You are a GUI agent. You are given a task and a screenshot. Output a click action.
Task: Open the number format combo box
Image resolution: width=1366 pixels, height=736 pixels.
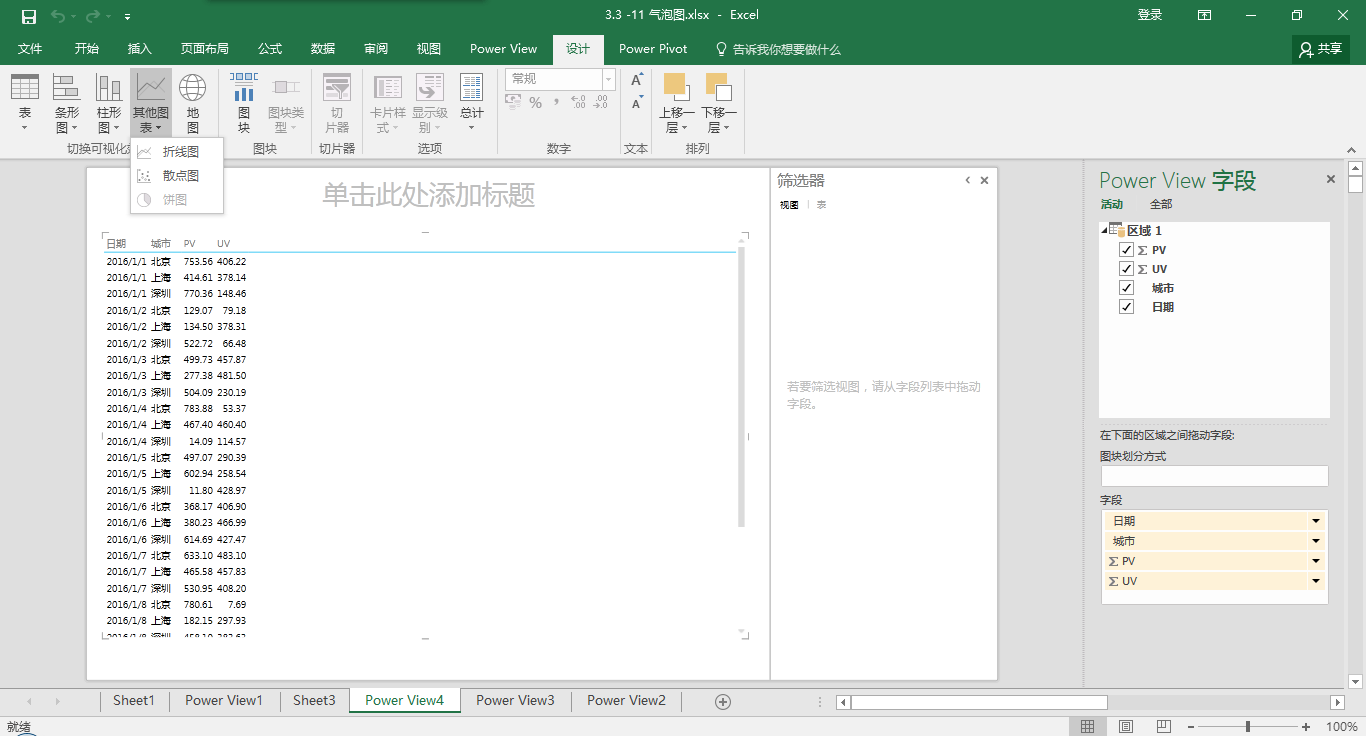pyautogui.click(x=608, y=79)
